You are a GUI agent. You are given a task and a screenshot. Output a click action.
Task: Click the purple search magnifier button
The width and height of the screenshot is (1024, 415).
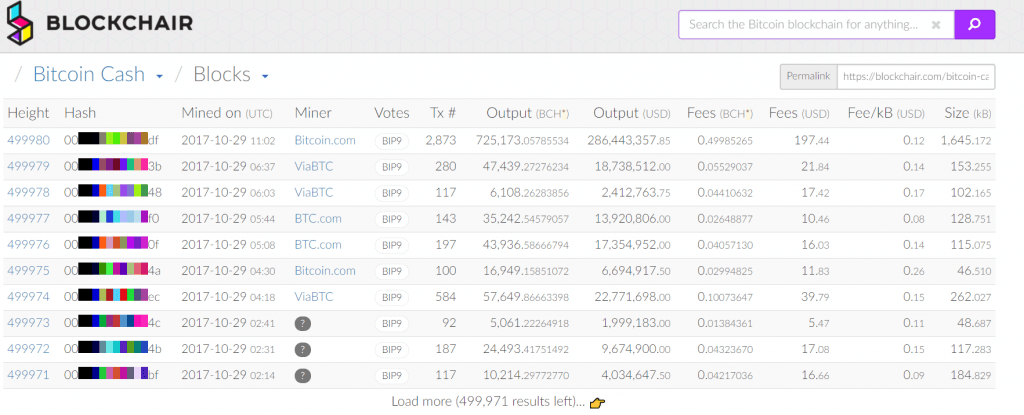click(974, 25)
